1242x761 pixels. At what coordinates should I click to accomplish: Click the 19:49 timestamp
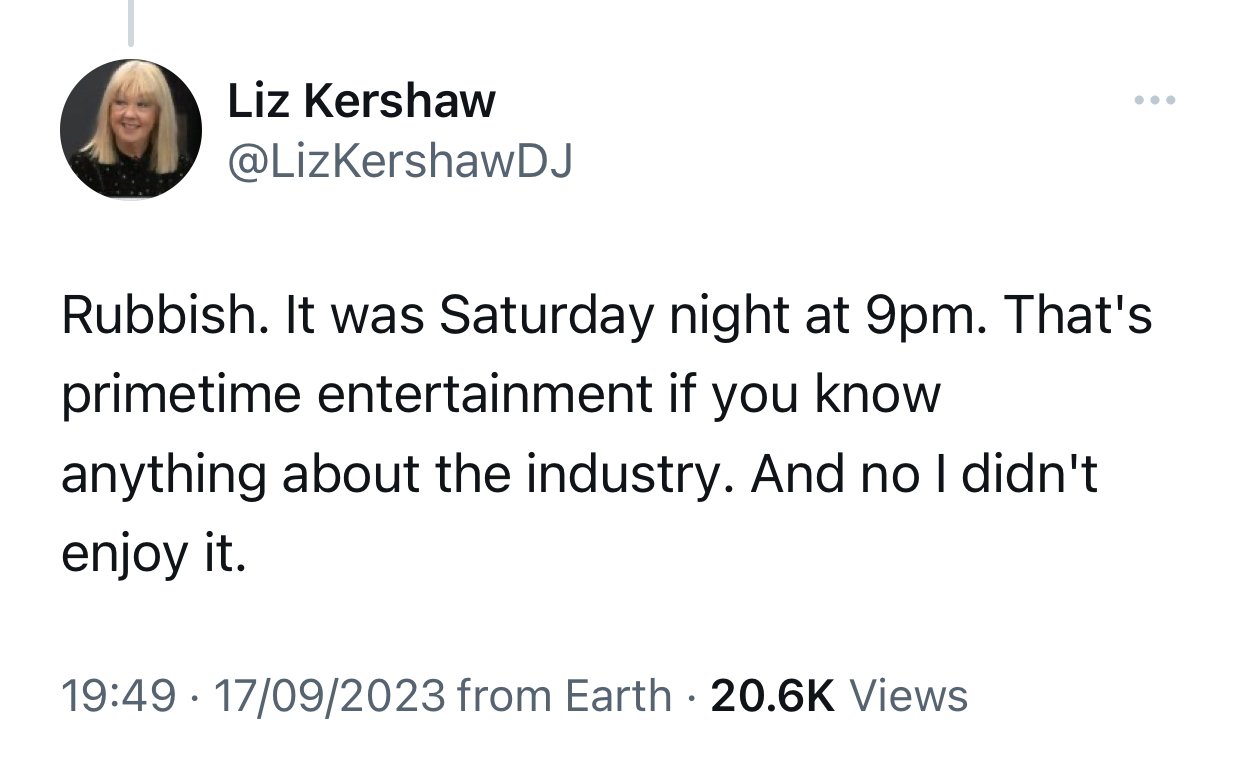coord(119,696)
